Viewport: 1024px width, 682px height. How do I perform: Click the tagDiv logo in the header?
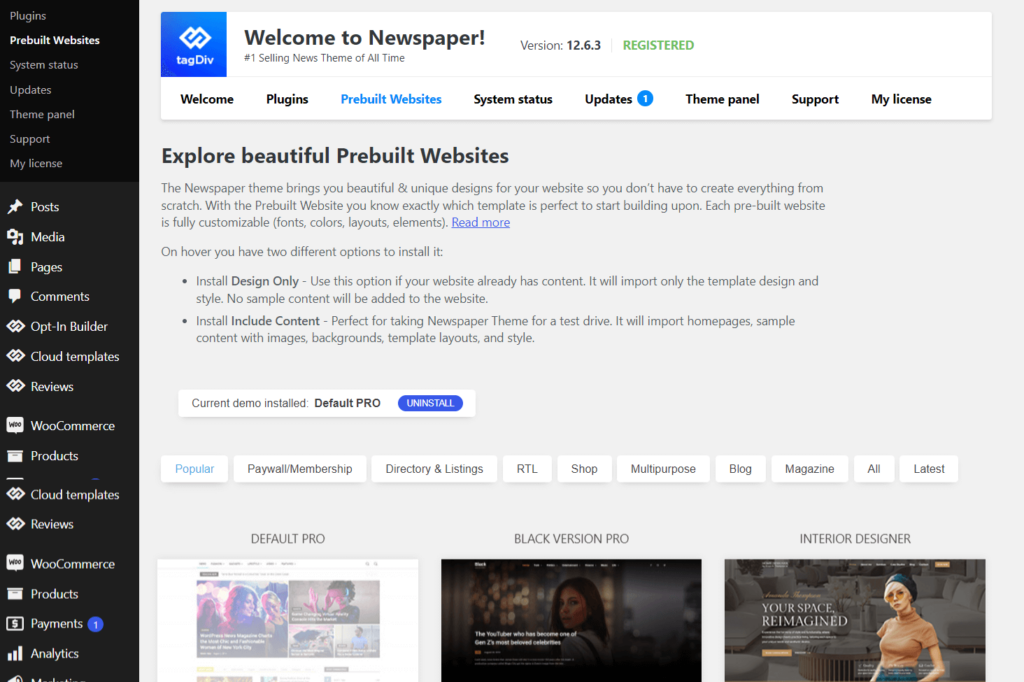pos(194,44)
